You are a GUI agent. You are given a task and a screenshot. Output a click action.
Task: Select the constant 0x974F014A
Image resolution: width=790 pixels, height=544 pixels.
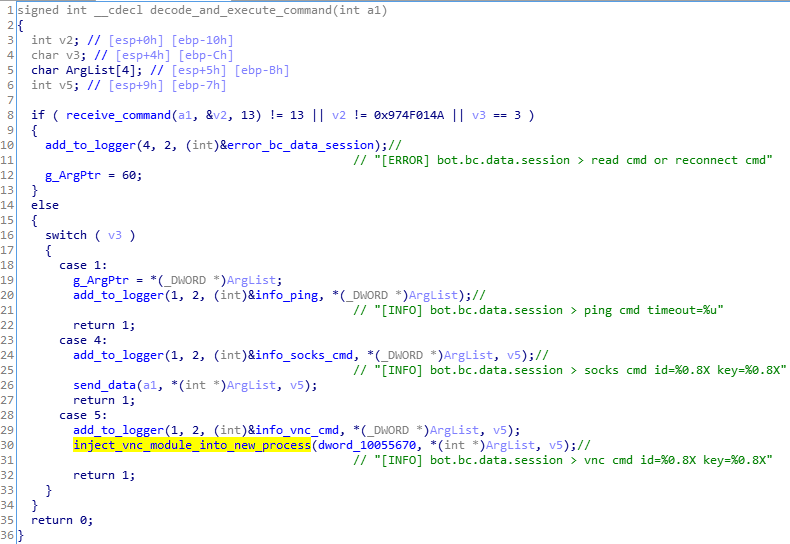click(x=409, y=115)
